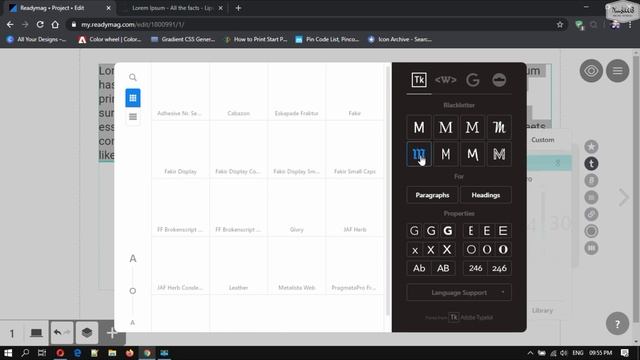Screen dimensions: 640x360
Task: Toggle high contrast O property
Action: pos(503,249)
